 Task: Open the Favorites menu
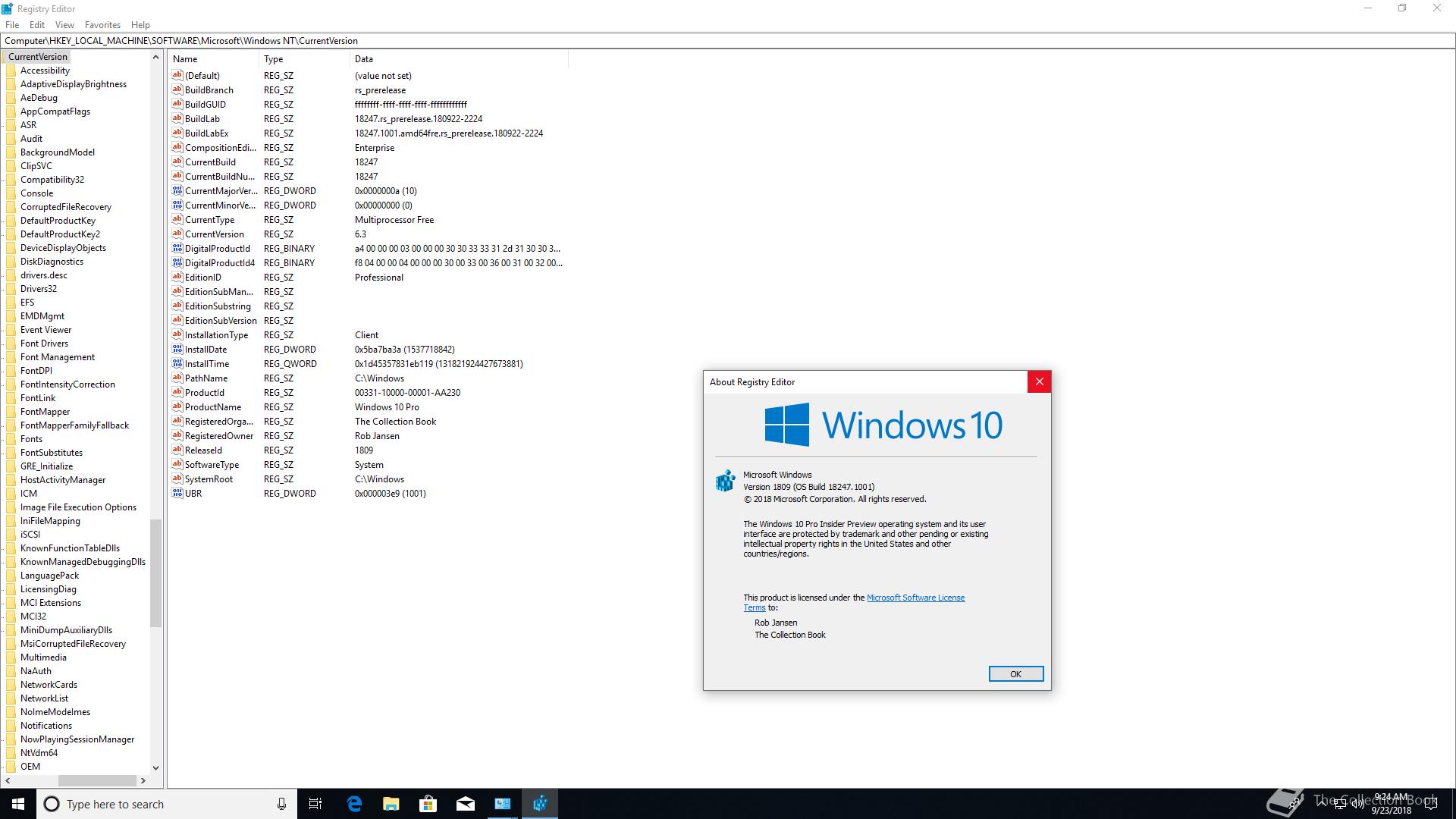tap(102, 24)
